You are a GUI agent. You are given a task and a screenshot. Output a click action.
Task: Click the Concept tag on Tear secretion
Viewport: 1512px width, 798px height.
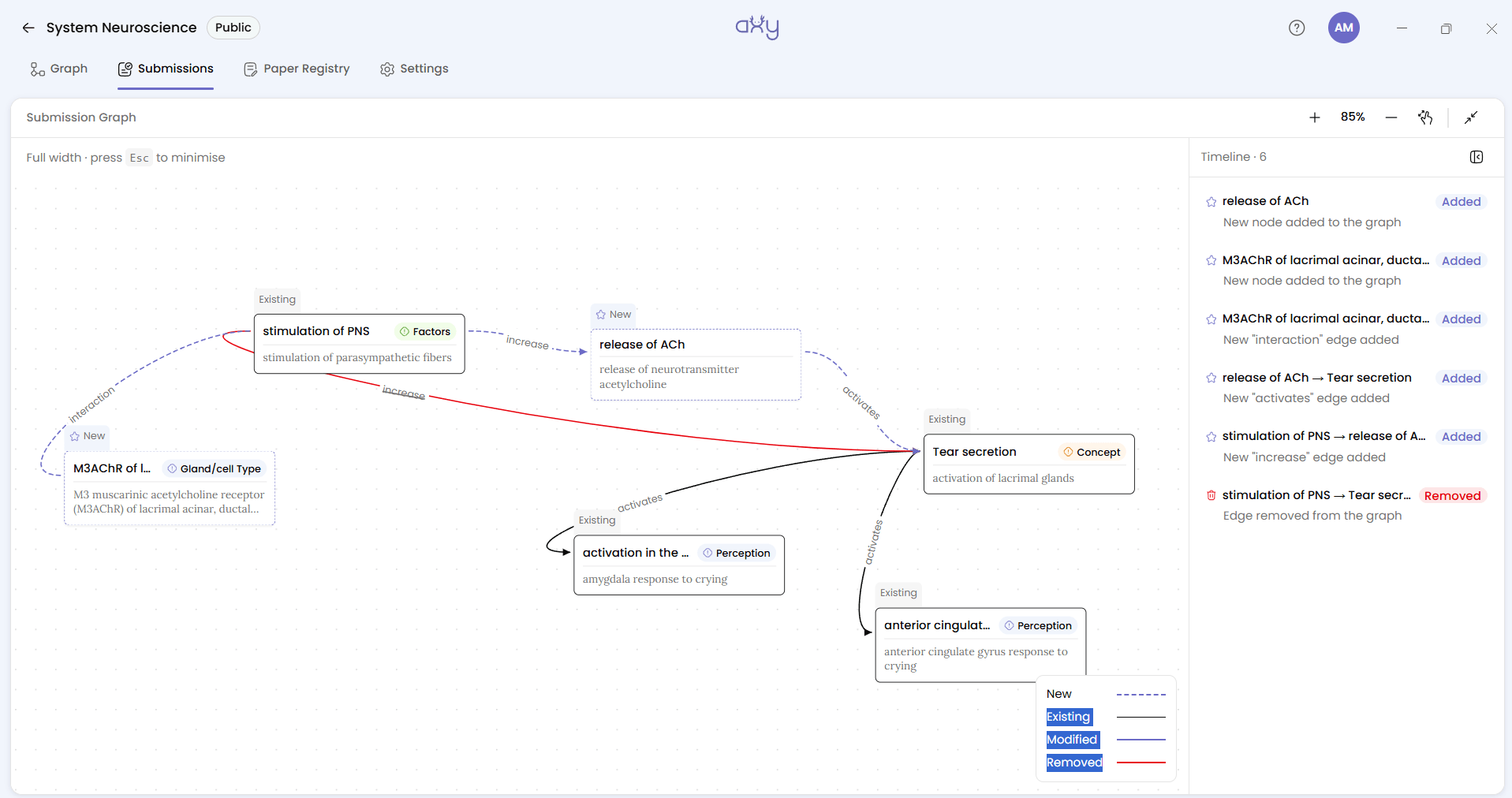coord(1092,453)
